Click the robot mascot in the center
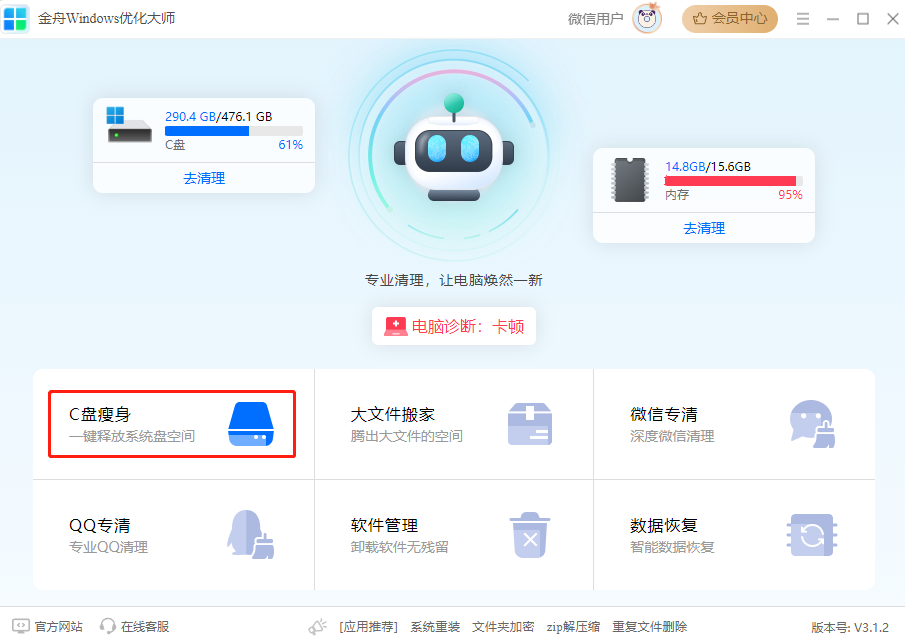This screenshot has height=643, width=905. click(452, 150)
